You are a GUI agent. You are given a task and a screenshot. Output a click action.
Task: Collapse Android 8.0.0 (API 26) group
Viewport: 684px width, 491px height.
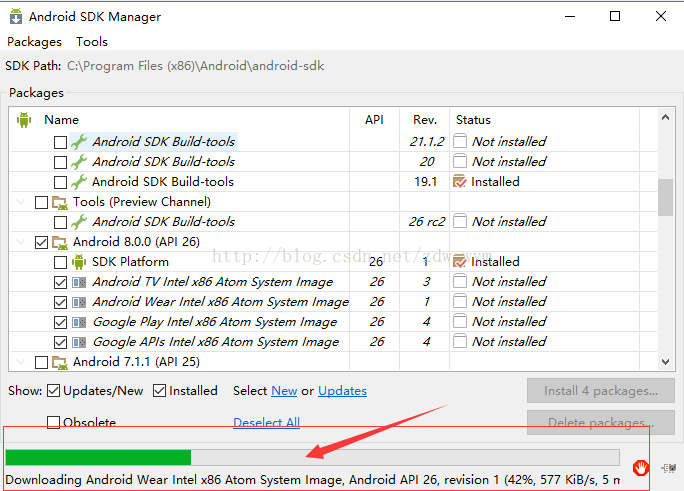[x=20, y=242]
